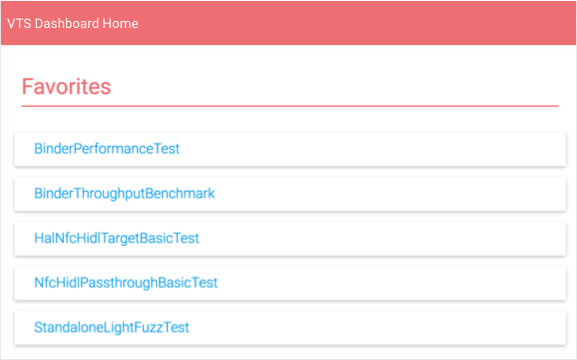Select the NfcHidlPassthroughBasicTest favorite card
Image resolution: width=577 pixels, height=360 pixels.
click(x=290, y=283)
